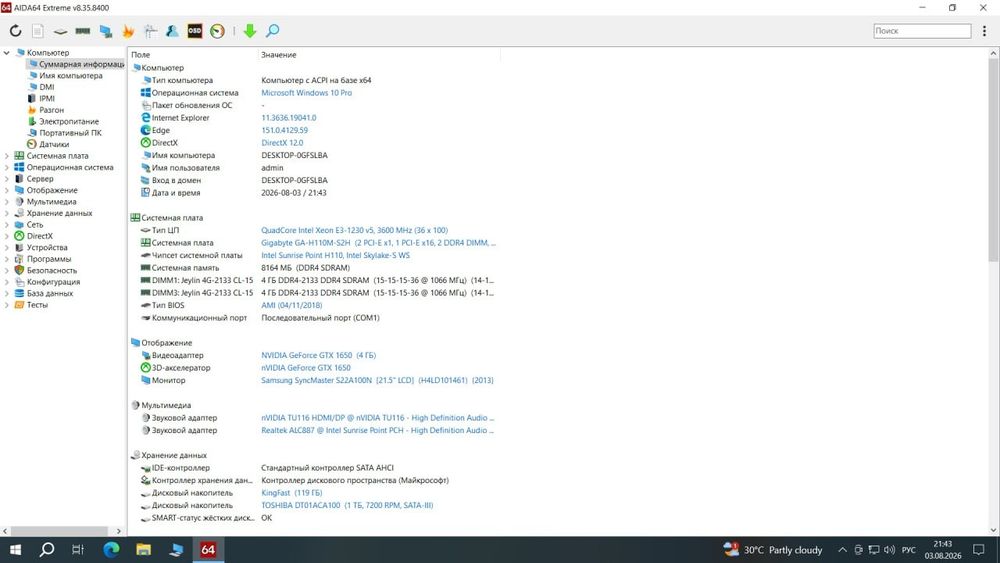This screenshot has width=1000, height=563.
Task: Click the user account toolbar icon
Action: [x=172, y=31]
